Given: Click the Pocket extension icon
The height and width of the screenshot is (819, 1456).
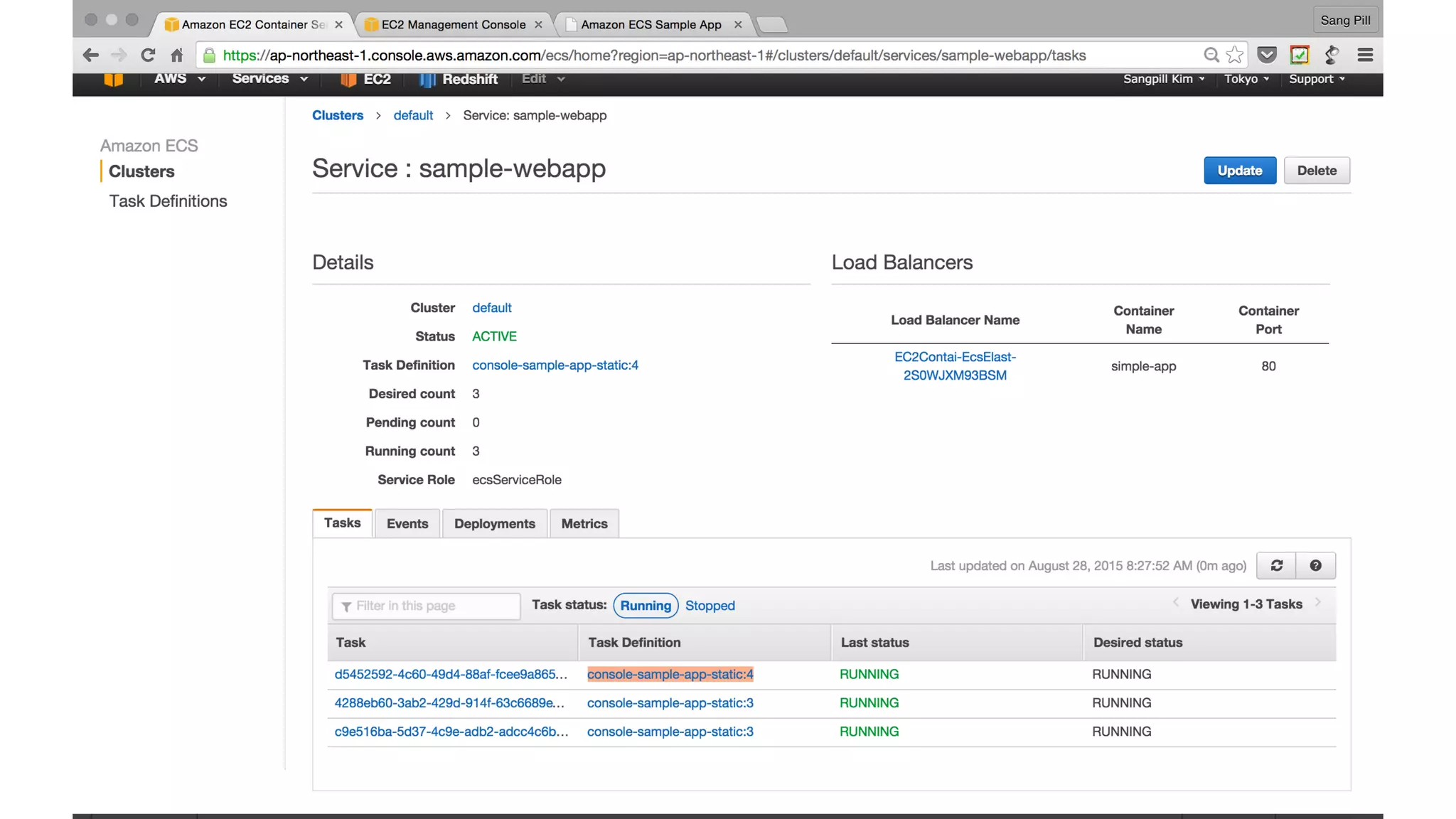Looking at the screenshot, I should tap(1266, 55).
